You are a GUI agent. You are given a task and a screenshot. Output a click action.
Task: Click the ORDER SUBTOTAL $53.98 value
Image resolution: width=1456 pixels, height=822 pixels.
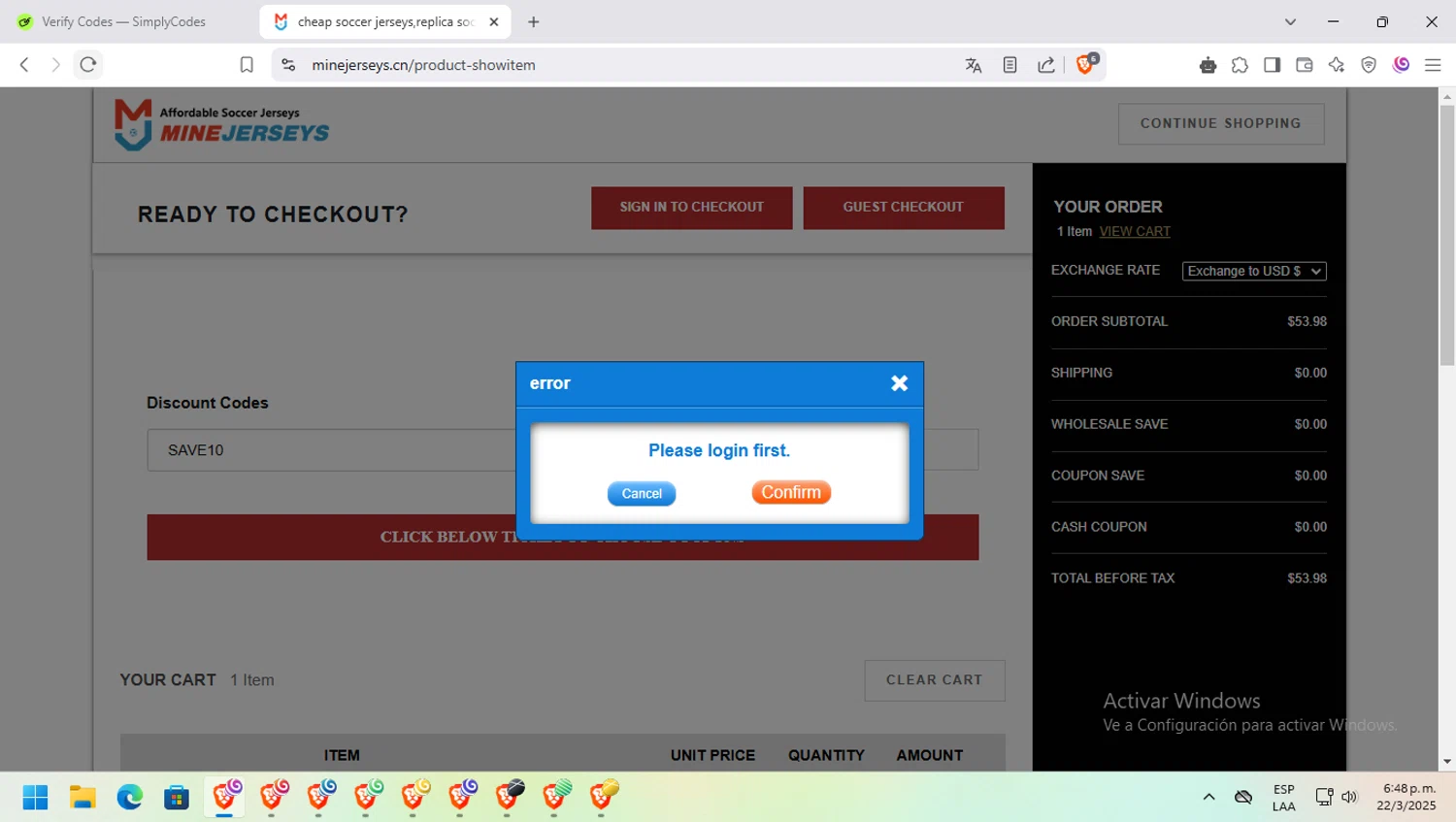click(x=1307, y=321)
